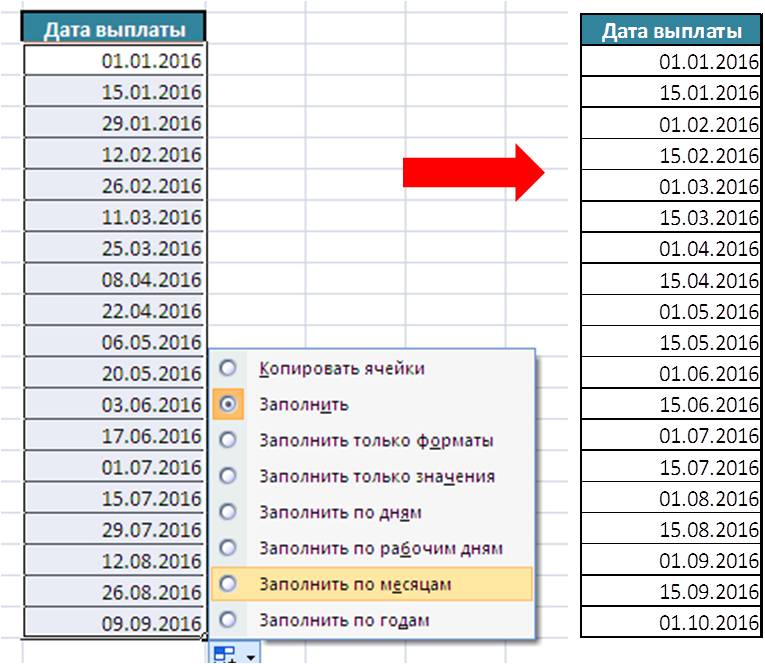Select the 'Копировать ячейки' radio button

(x=228, y=368)
